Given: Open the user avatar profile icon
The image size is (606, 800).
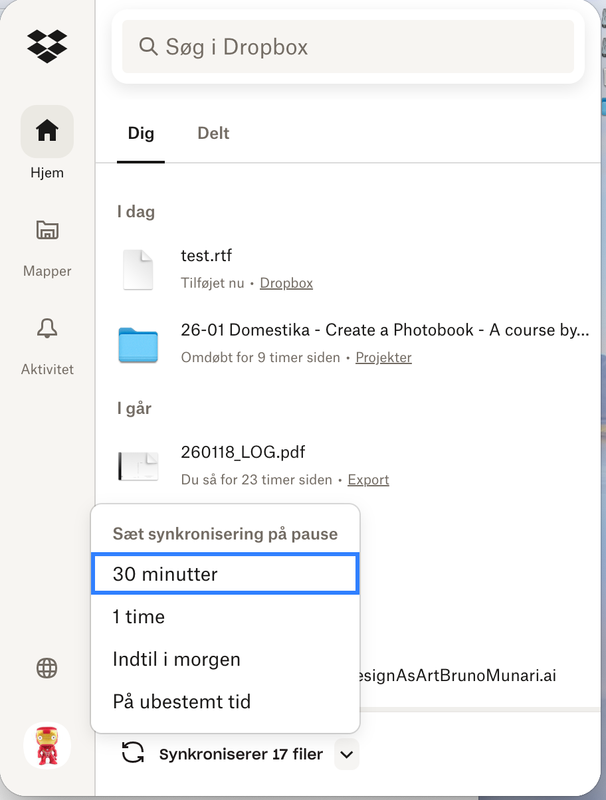Looking at the screenshot, I should (x=47, y=746).
